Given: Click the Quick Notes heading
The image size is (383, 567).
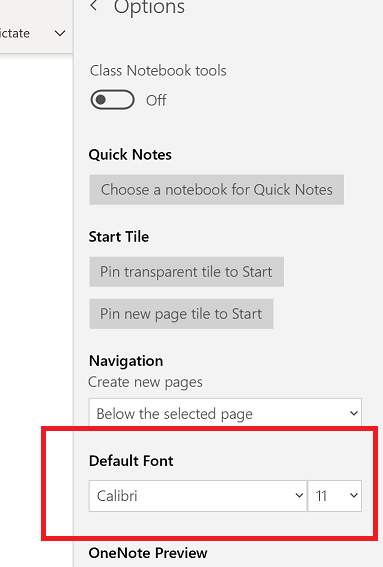Looking at the screenshot, I should click(130, 155).
